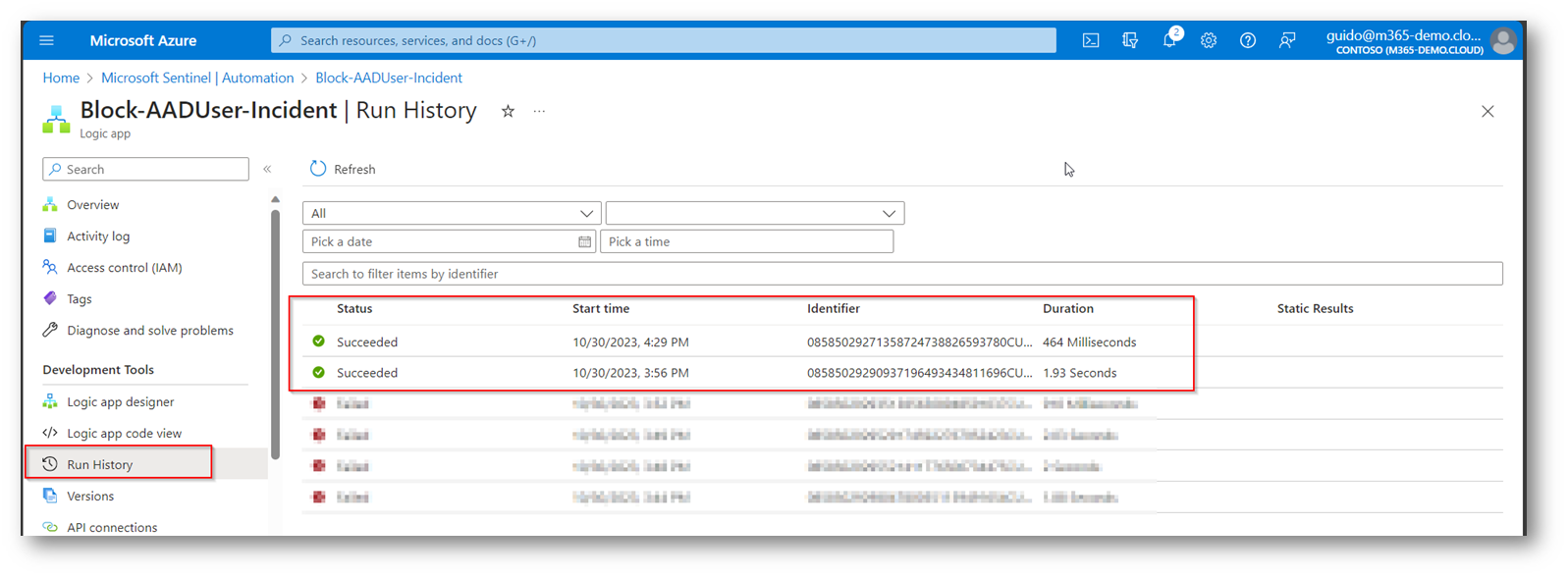Click the Access control (IAM) icon

click(x=50, y=267)
